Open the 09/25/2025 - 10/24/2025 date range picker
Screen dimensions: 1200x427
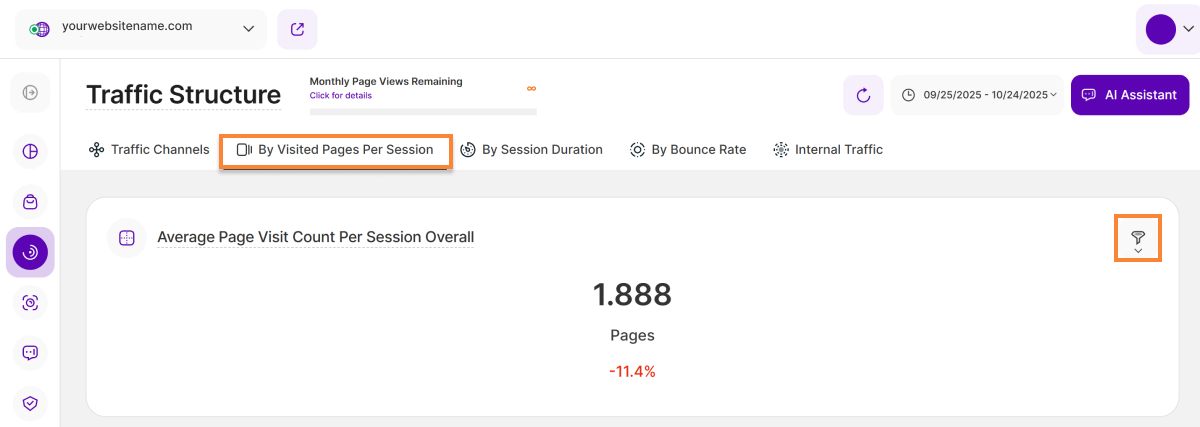(x=978, y=95)
